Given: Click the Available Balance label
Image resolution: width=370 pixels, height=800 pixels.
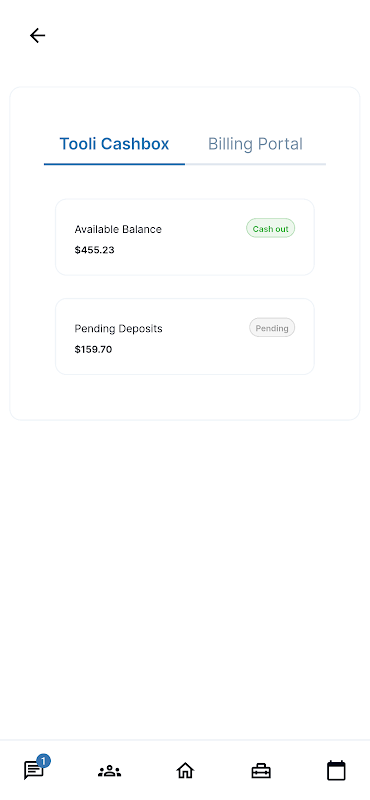Looking at the screenshot, I should [118, 230].
